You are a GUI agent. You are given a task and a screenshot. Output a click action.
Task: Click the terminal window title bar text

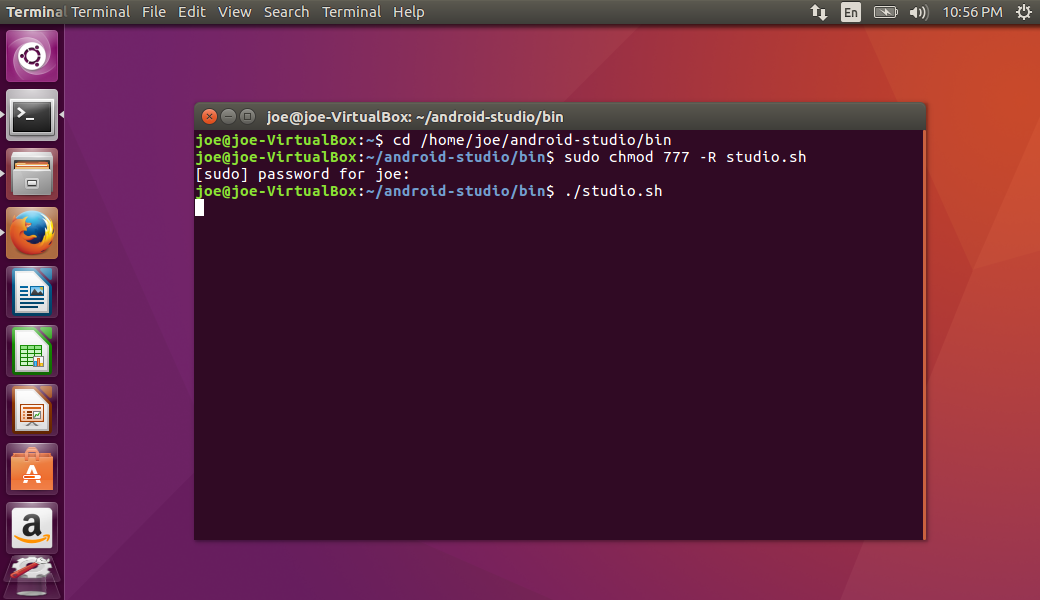point(415,117)
